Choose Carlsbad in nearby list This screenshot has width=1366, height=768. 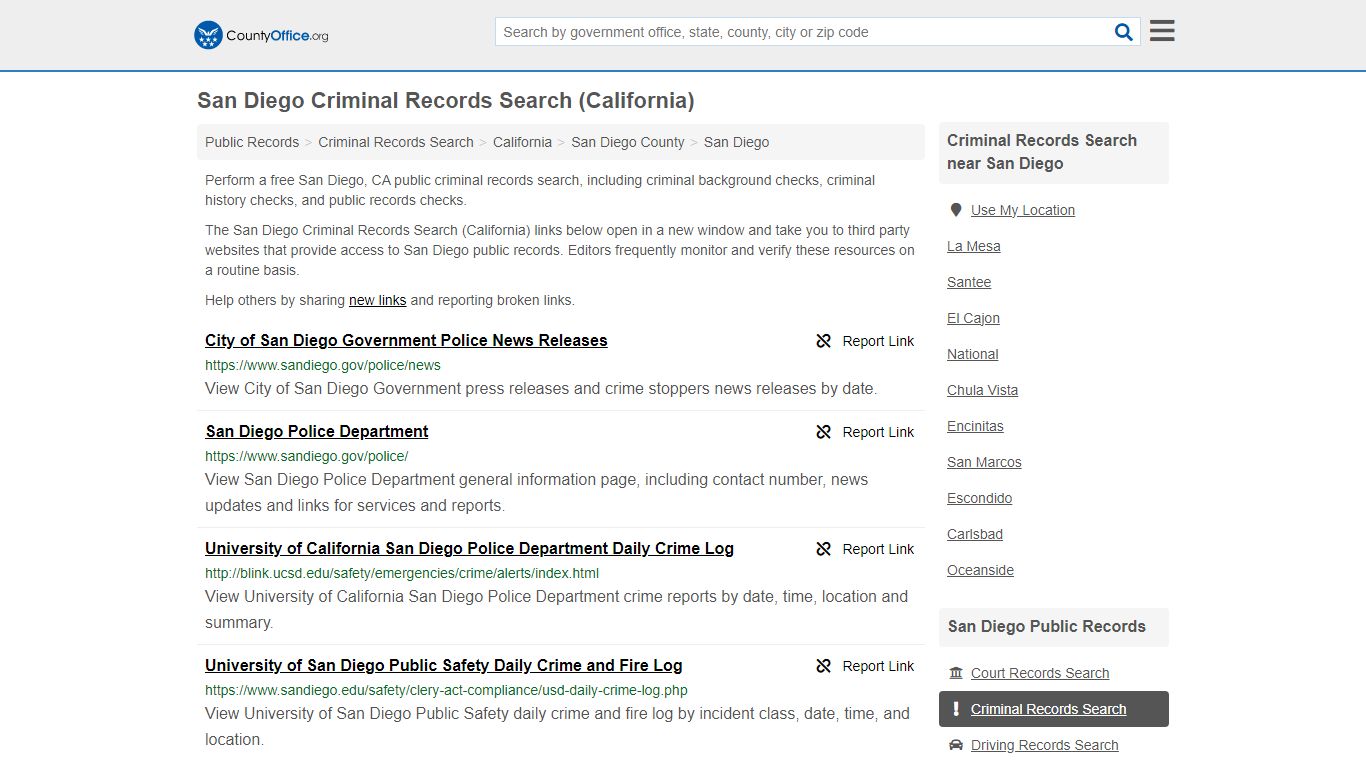975,534
